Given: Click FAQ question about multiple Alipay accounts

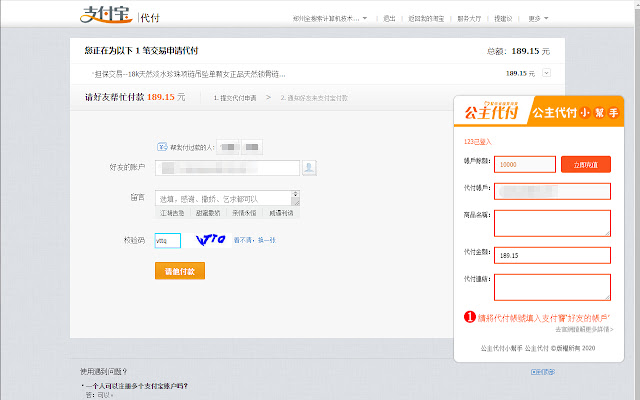Looking at the screenshot, I should (137, 386).
